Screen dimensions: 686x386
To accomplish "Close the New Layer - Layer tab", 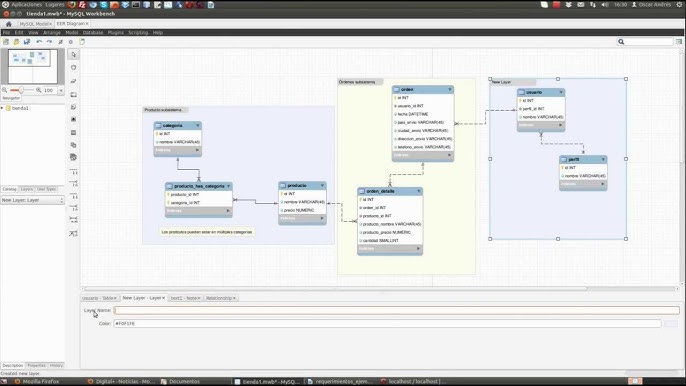I will pos(164,298).
